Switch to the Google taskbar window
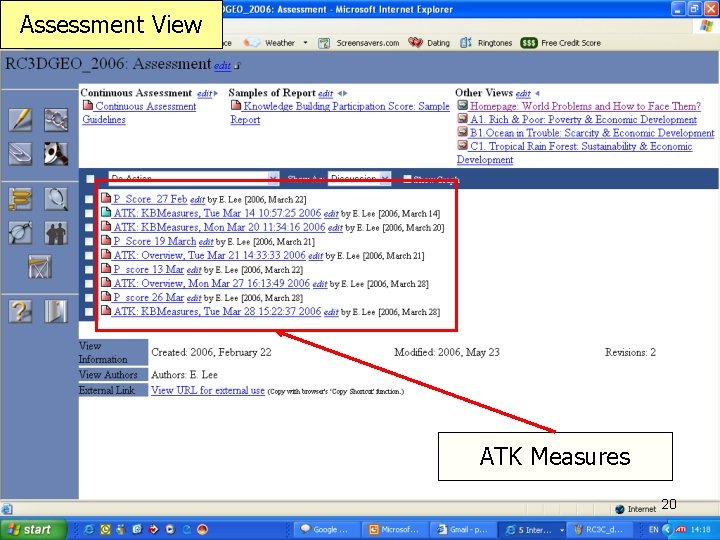The image size is (720, 540). (x=327, y=530)
